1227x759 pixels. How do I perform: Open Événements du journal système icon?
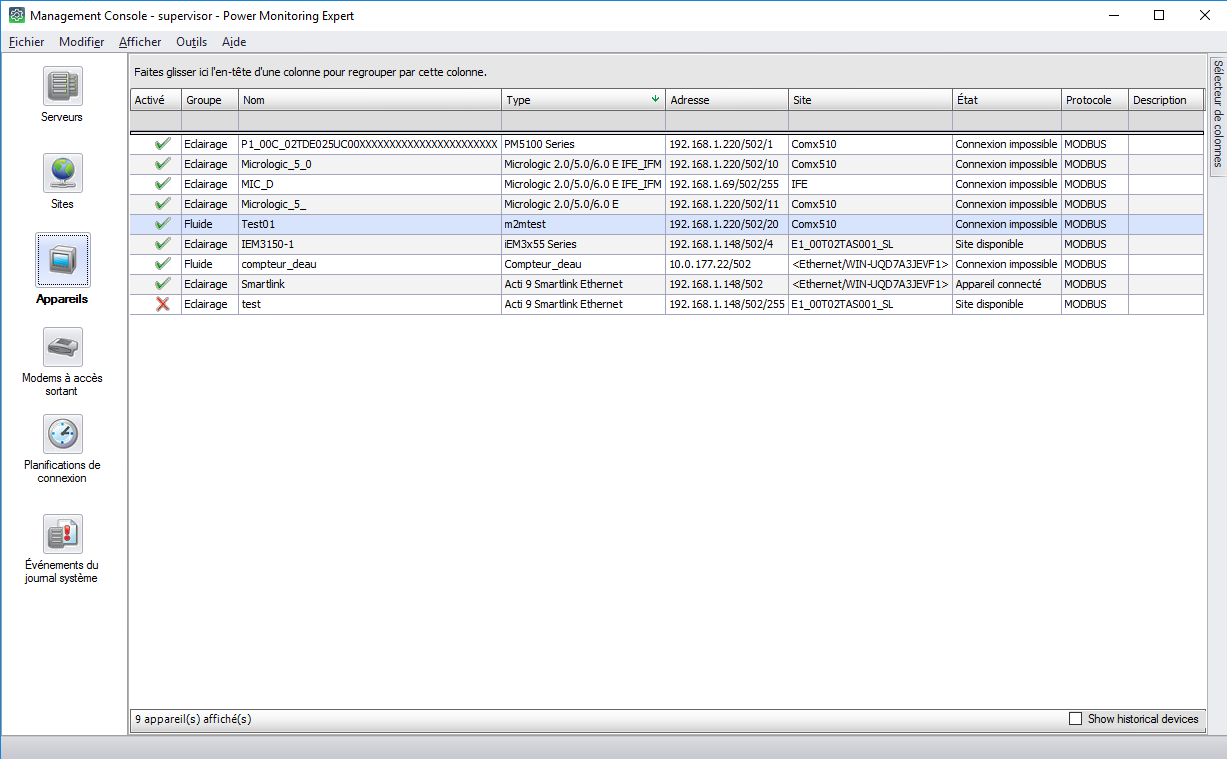click(x=63, y=534)
